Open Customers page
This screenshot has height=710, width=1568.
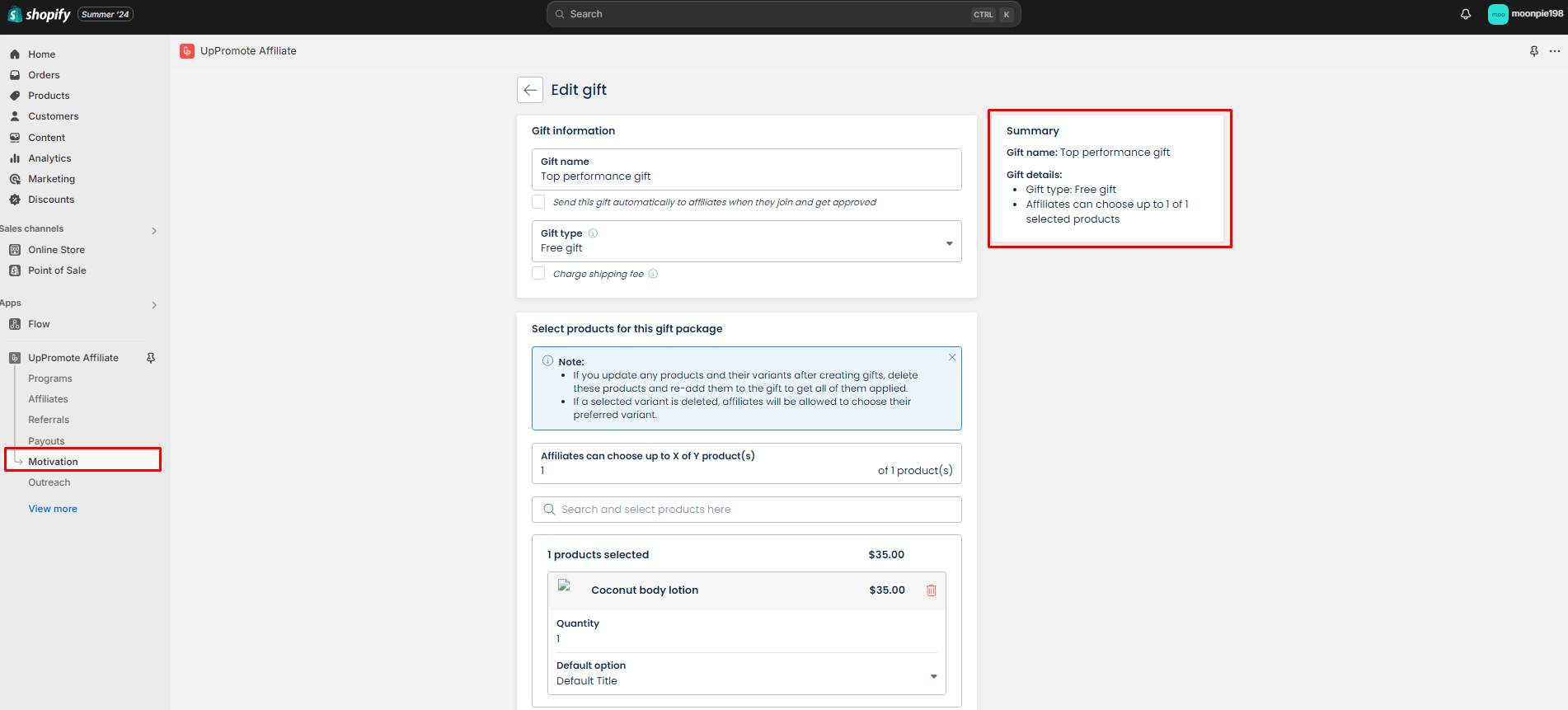point(54,116)
